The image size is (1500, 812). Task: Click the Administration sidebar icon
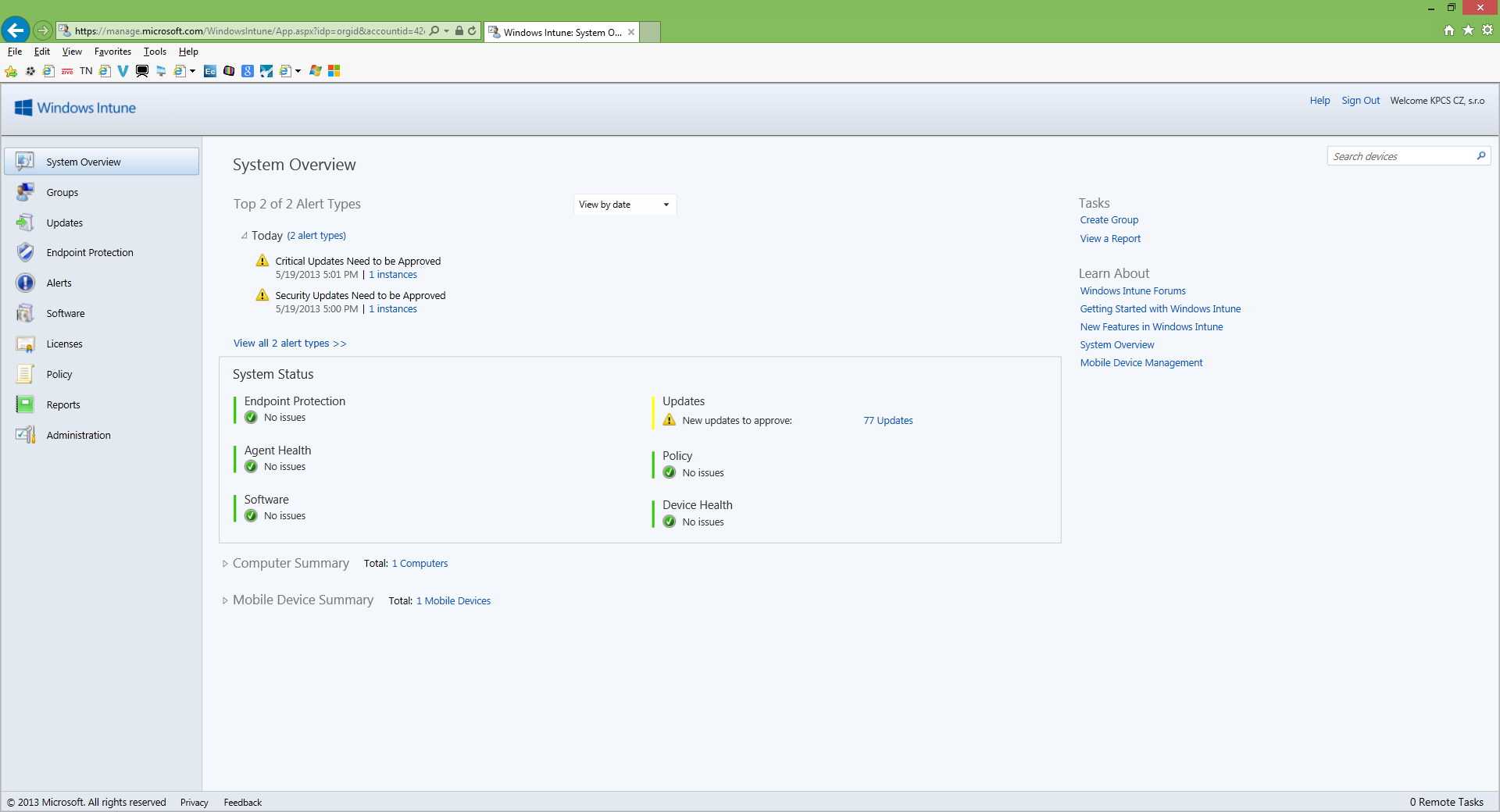(x=25, y=435)
